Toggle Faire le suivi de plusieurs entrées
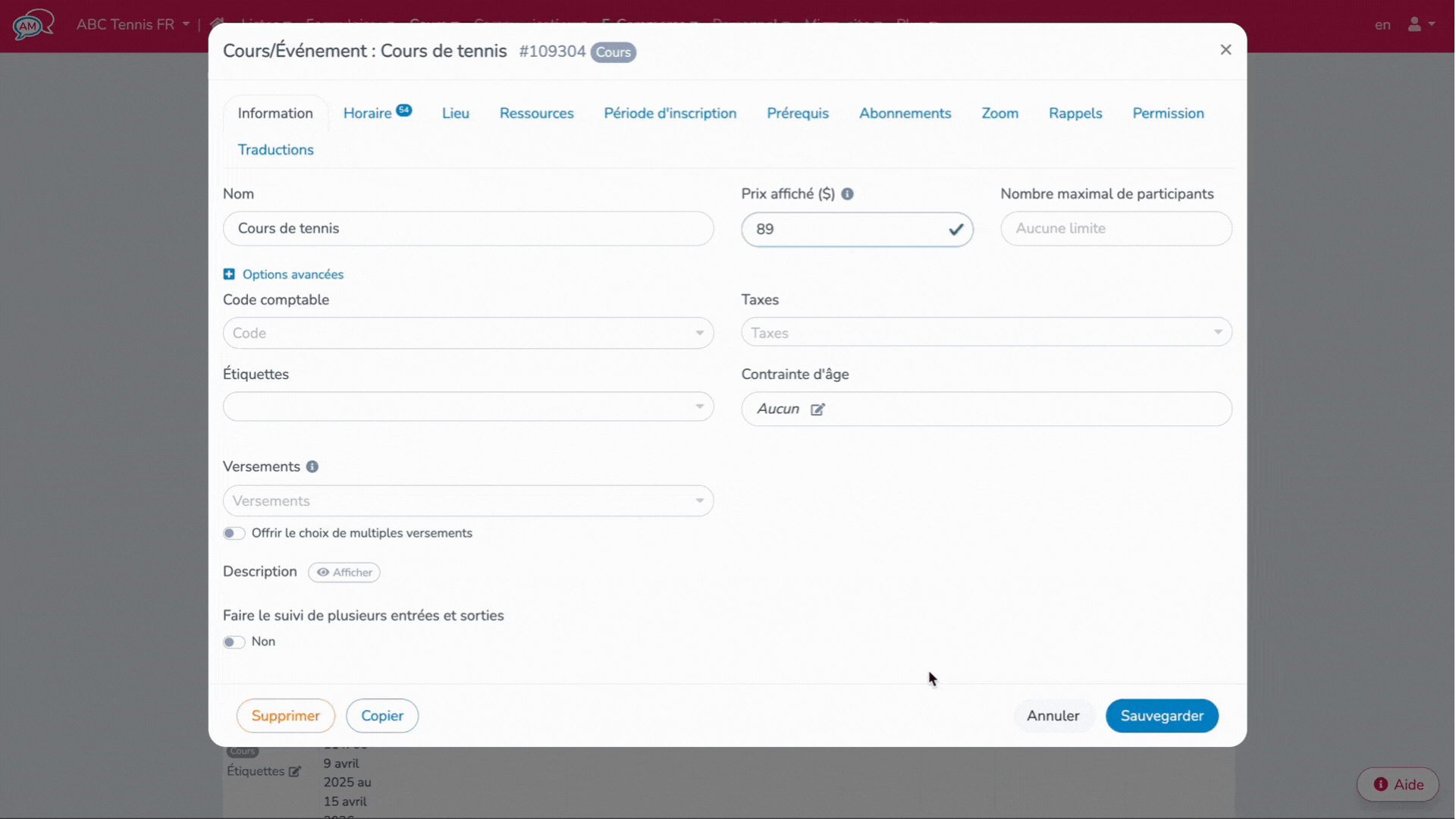The width and height of the screenshot is (1456, 819). coord(234,642)
